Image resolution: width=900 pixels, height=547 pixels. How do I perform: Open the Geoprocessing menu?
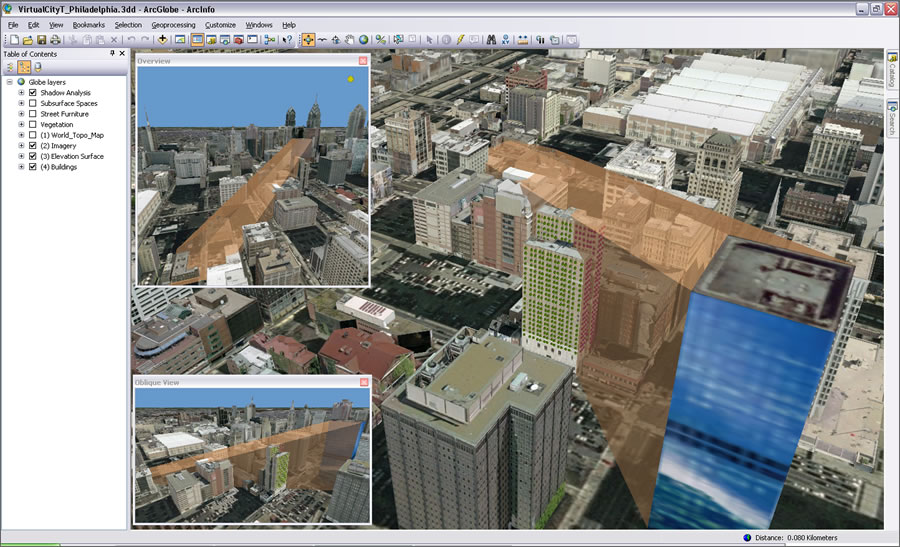pos(173,25)
